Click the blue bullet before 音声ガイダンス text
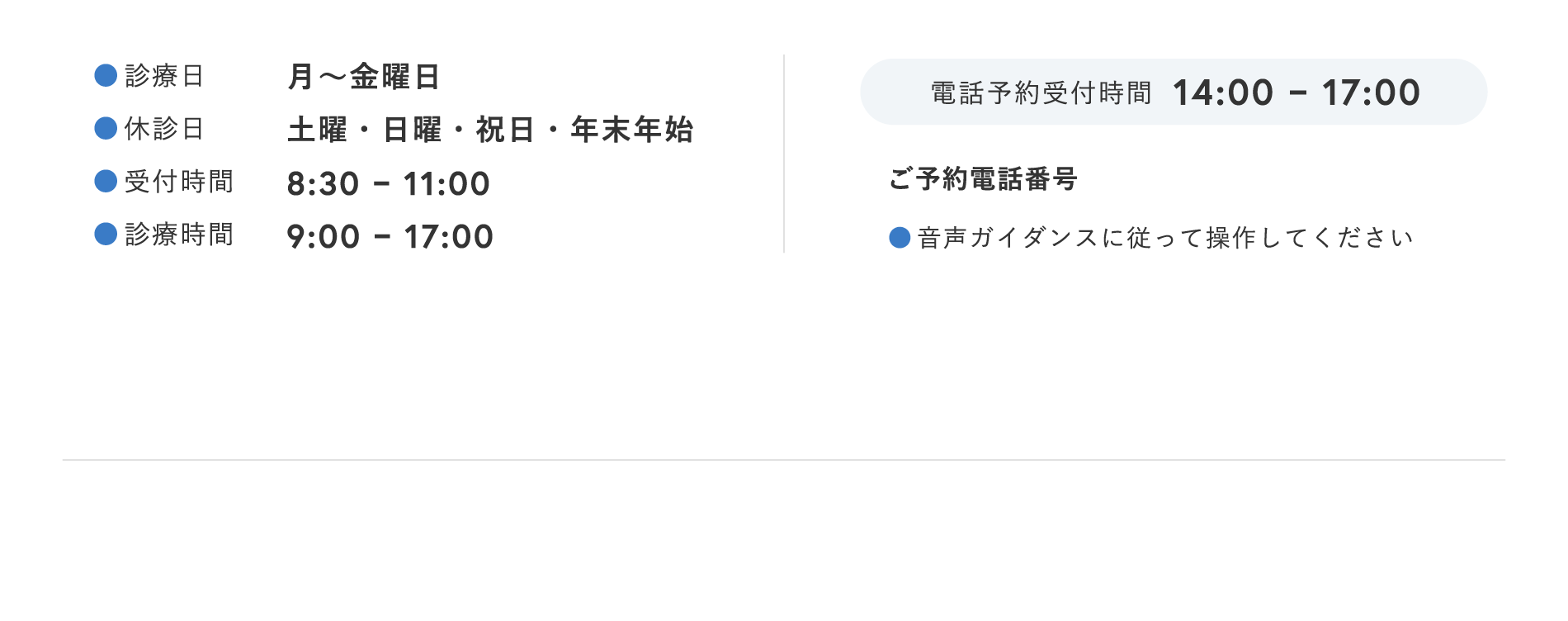Viewport: 1568px width, 621px height. (x=900, y=238)
